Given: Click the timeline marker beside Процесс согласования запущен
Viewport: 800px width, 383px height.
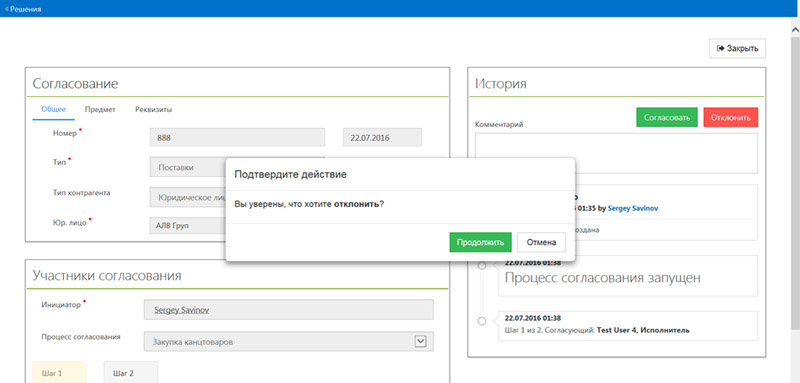Looking at the screenshot, I should [x=481, y=266].
